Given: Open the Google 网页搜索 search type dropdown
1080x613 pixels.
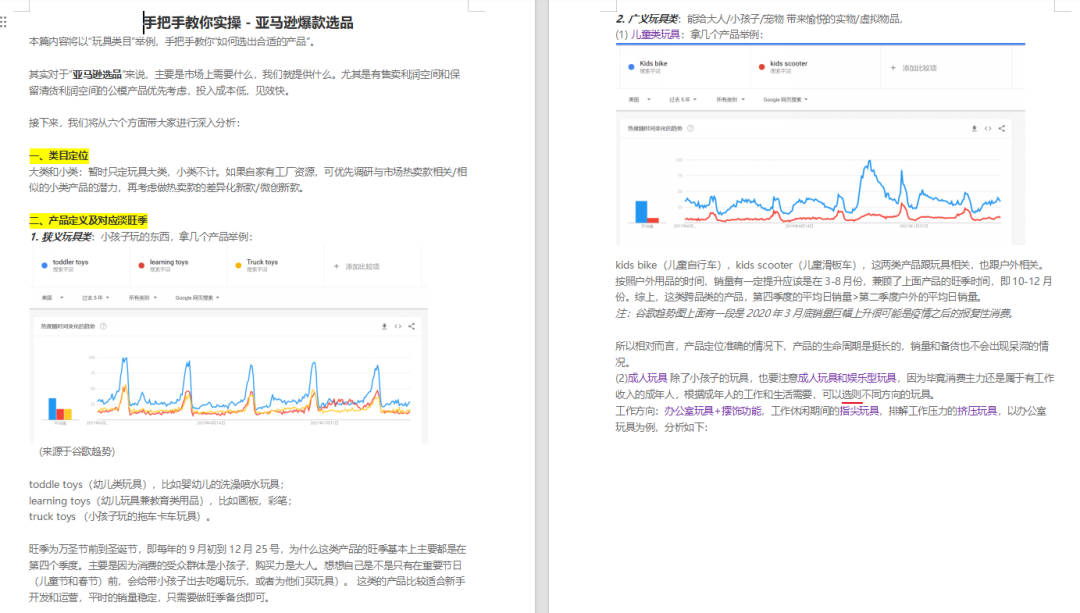Looking at the screenshot, I should tap(194, 297).
